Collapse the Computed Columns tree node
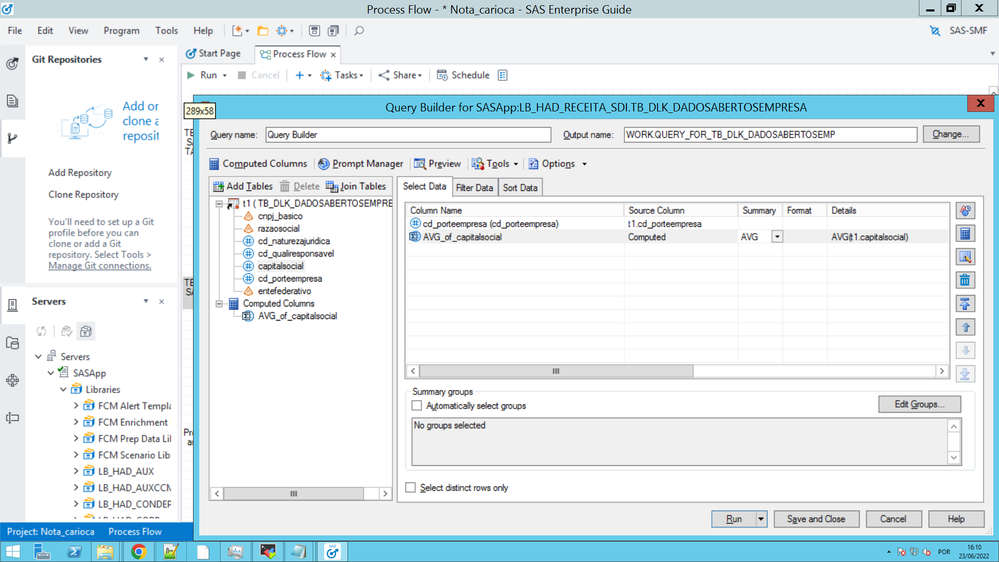 [219, 304]
